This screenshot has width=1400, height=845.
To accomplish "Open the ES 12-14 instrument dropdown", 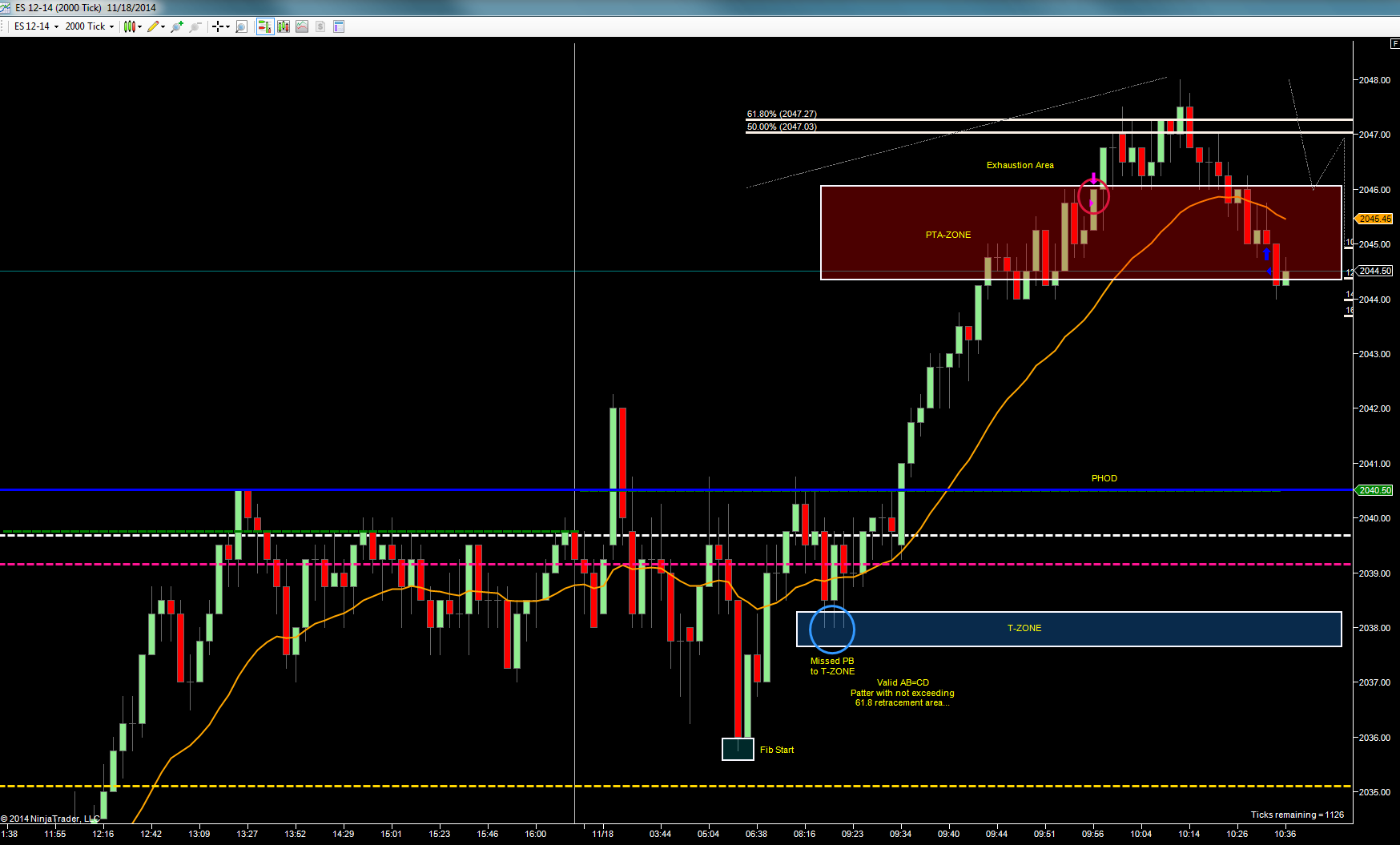I will tap(36, 26).
